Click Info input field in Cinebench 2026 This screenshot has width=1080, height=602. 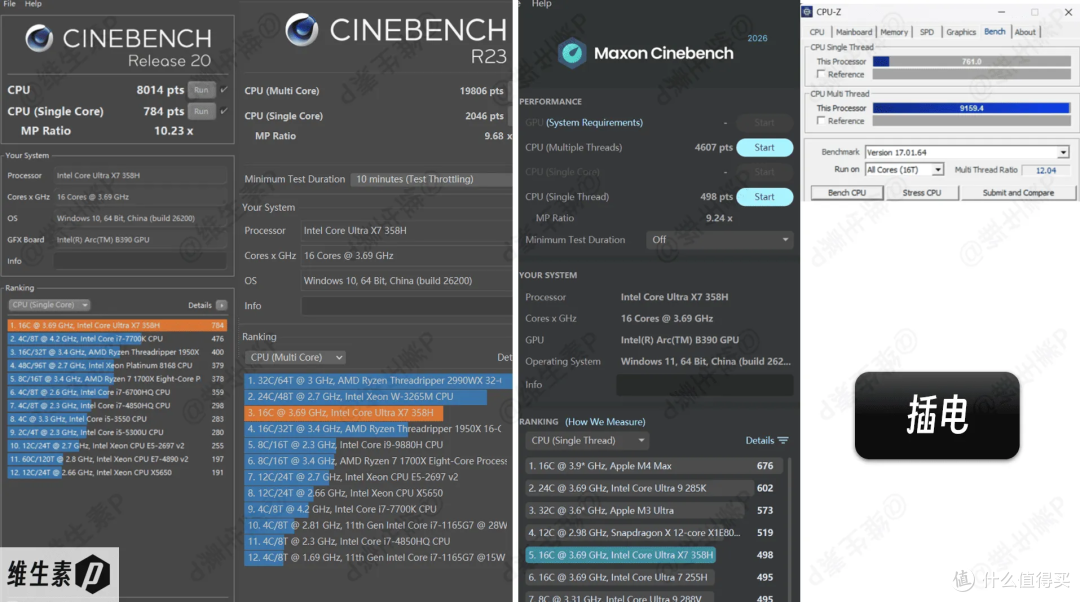705,384
